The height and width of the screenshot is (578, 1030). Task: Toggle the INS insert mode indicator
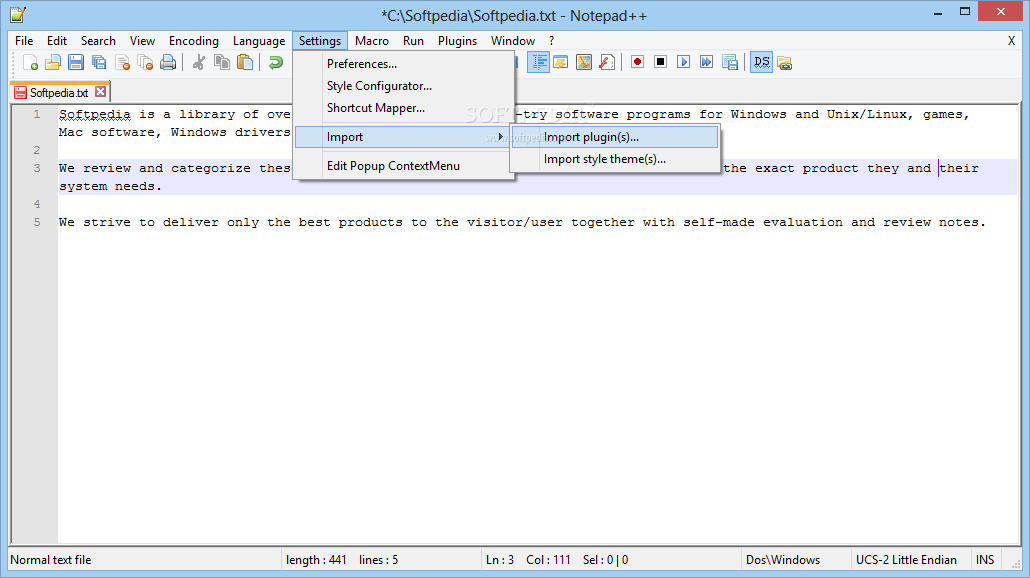[985, 560]
